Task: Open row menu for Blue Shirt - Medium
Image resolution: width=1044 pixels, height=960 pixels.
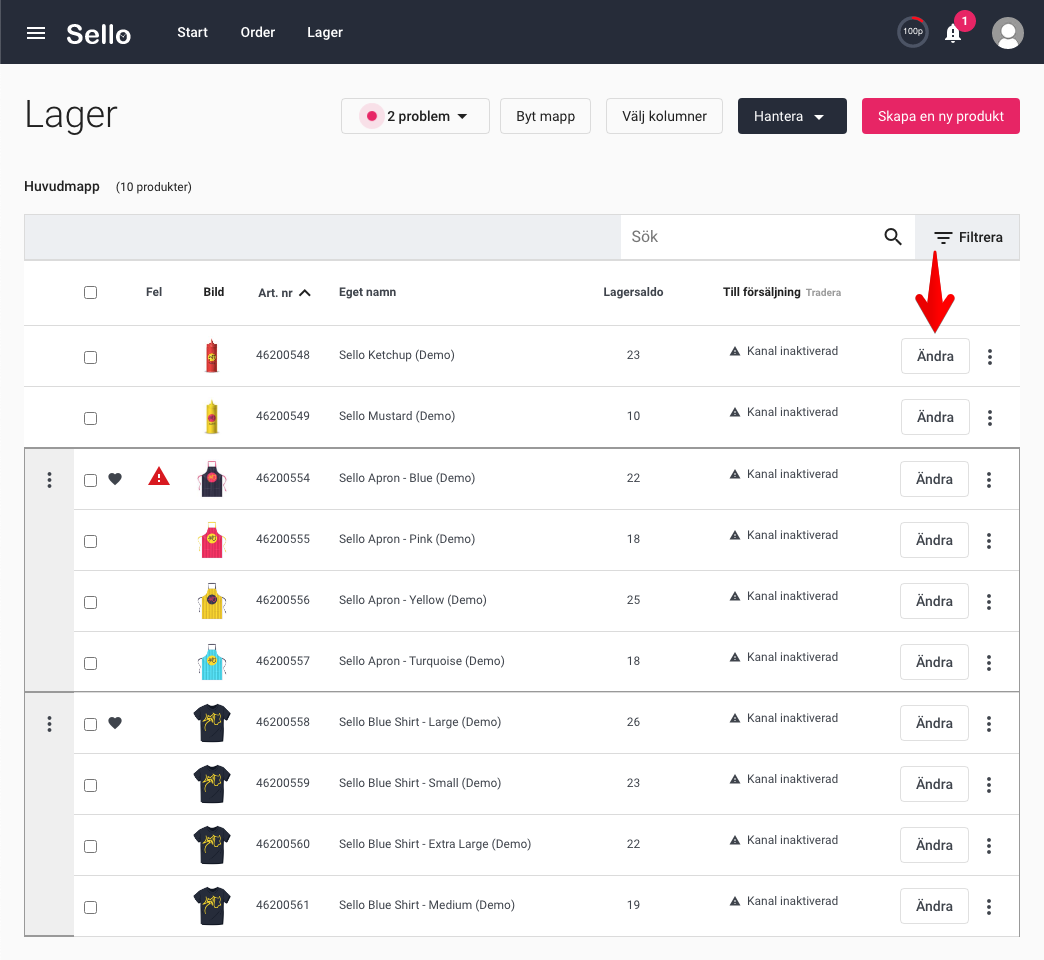Action: (x=989, y=907)
